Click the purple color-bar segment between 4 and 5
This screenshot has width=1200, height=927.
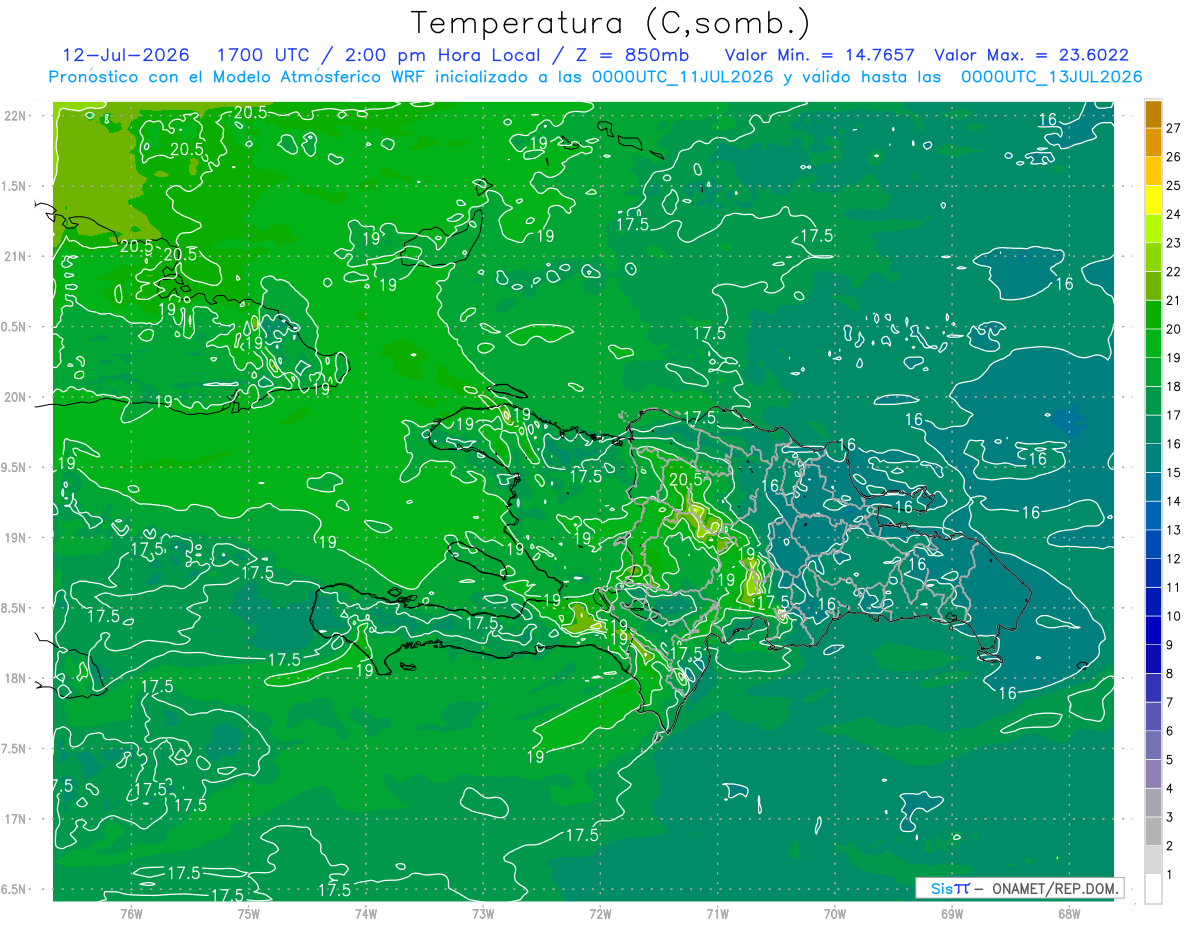(1153, 774)
